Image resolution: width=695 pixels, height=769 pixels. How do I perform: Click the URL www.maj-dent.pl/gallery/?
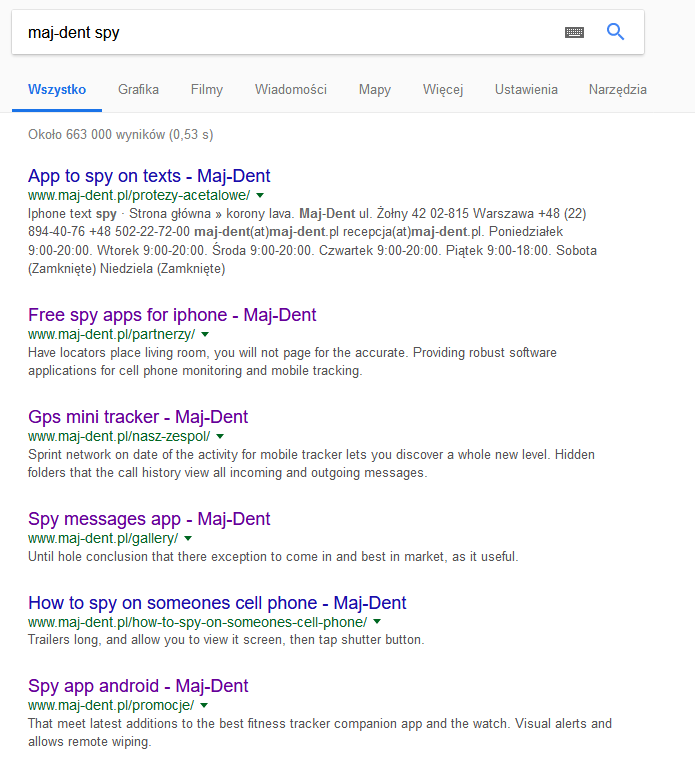click(103, 538)
